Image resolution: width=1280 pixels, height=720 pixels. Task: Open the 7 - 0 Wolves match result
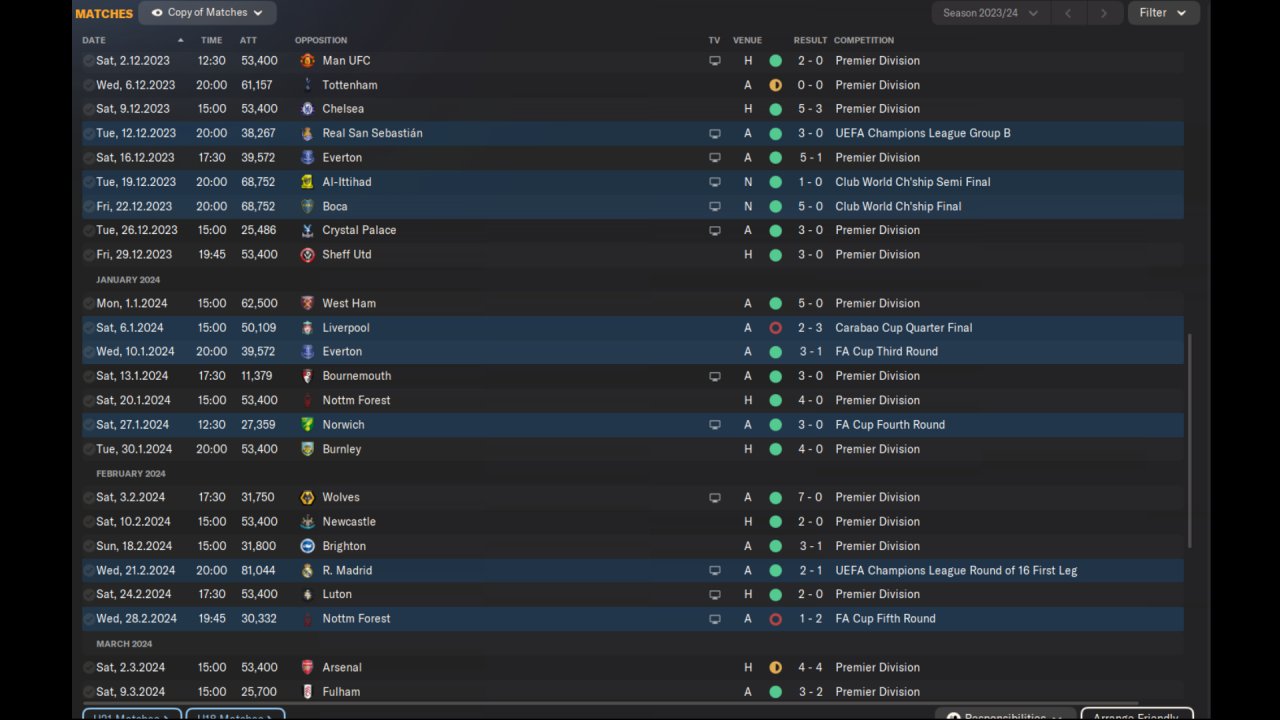(810, 497)
